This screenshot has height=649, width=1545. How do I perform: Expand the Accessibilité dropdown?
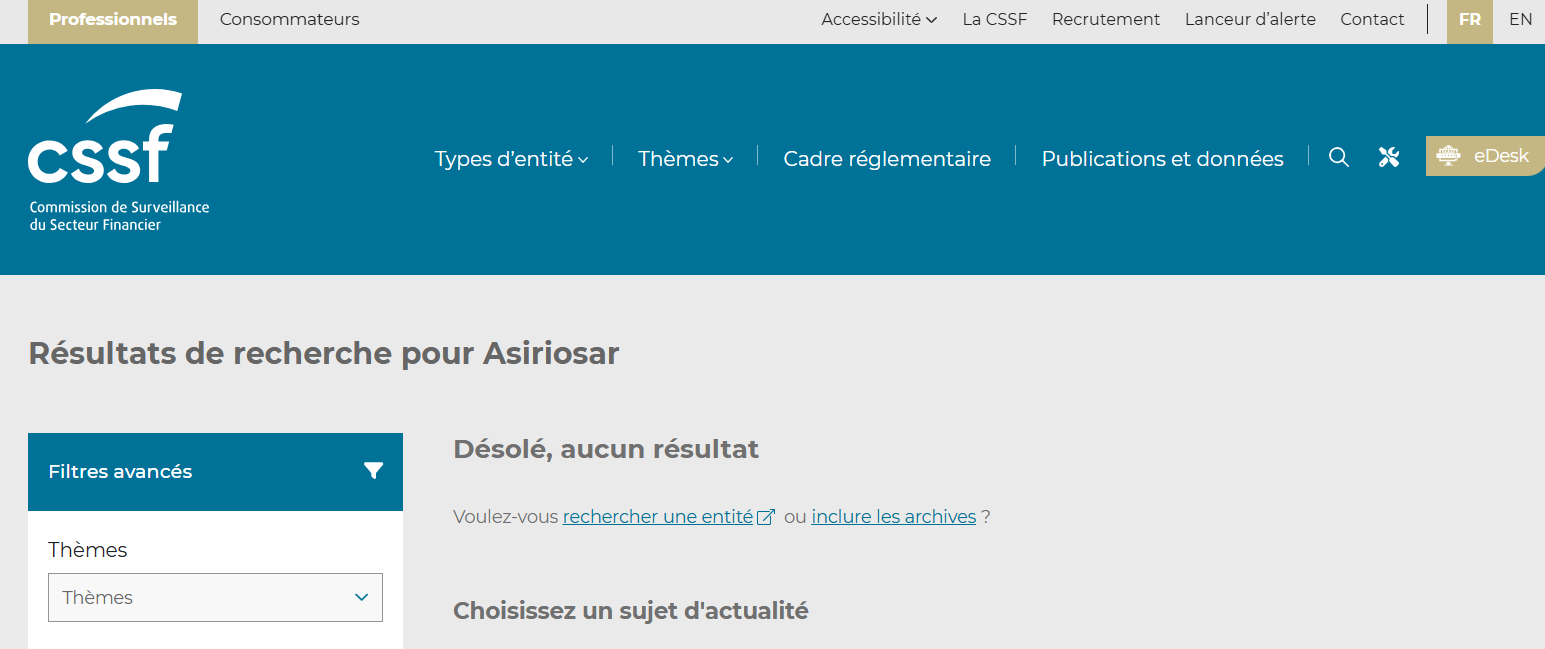click(x=878, y=20)
